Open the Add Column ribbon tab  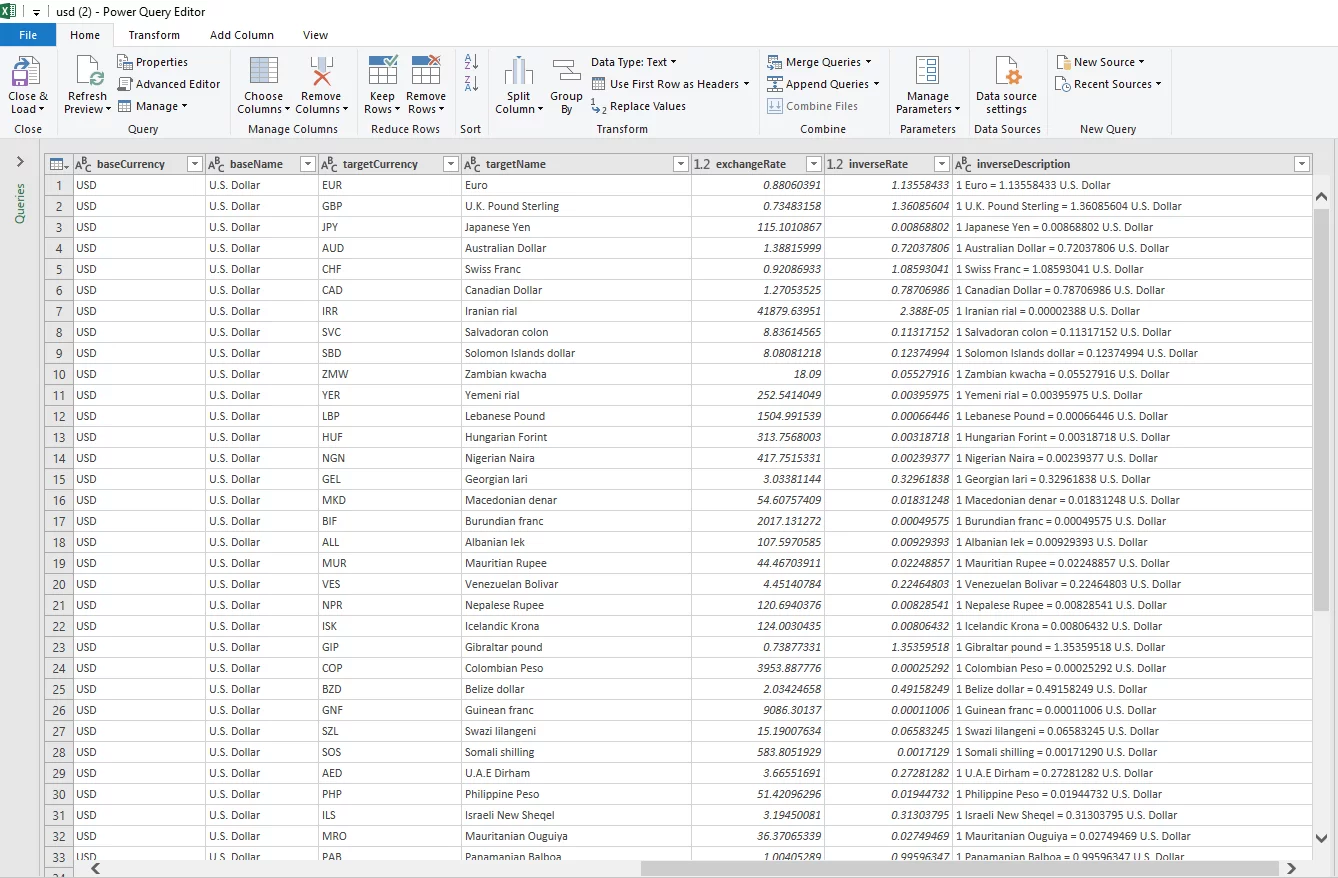point(242,35)
